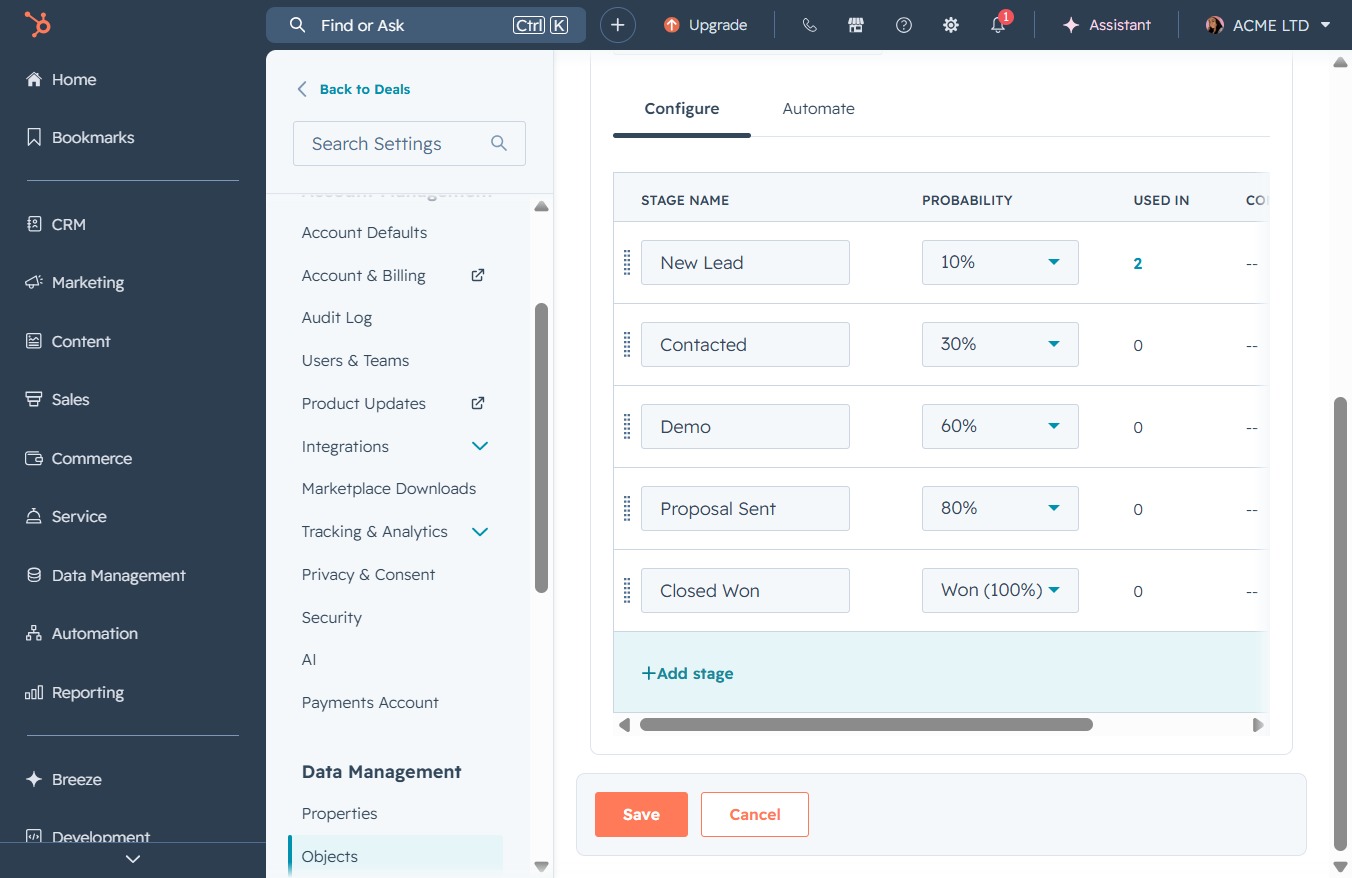Image resolution: width=1352 pixels, height=878 pixels.
Task: Click the drag handle for Closed Won stage
Action: pyautogui.click(x=627, y=590)
